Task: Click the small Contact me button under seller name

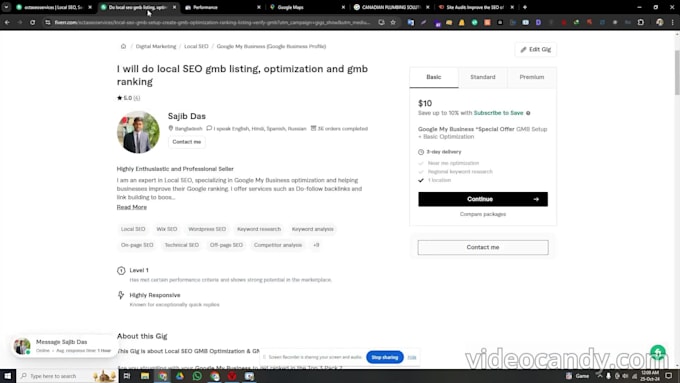Action: coord(186,142)
